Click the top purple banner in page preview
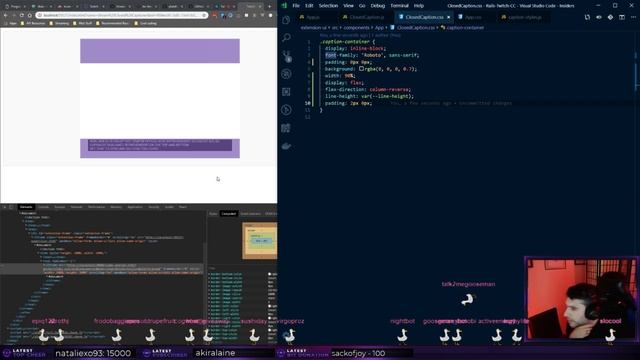Viewport: 640px width, 360px height. pyautogui.click(x=160, y=51)
